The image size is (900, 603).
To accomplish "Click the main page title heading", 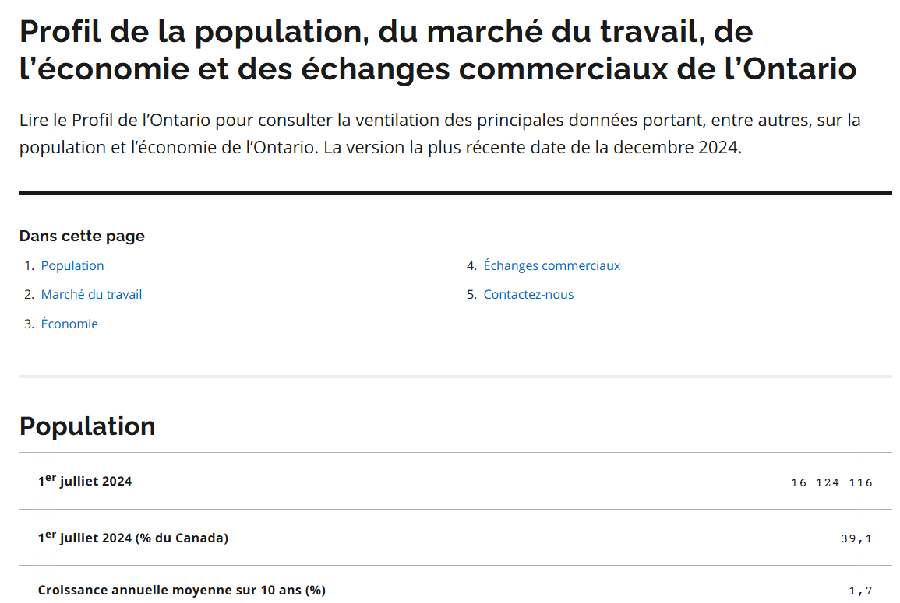I will coord(438,51).
